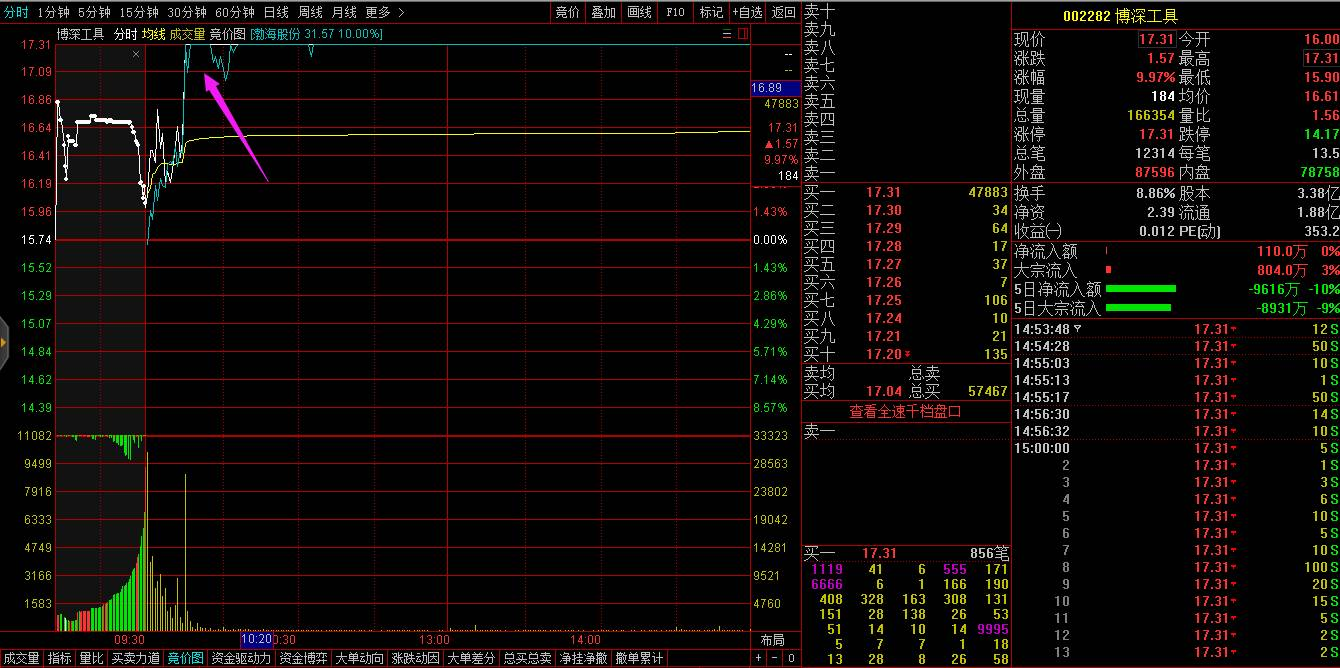Image resolution: width=1340 pixels, height=668 pixels.
Task: Click the minus button in the bottom-right indicator bar
Action: 775,658
